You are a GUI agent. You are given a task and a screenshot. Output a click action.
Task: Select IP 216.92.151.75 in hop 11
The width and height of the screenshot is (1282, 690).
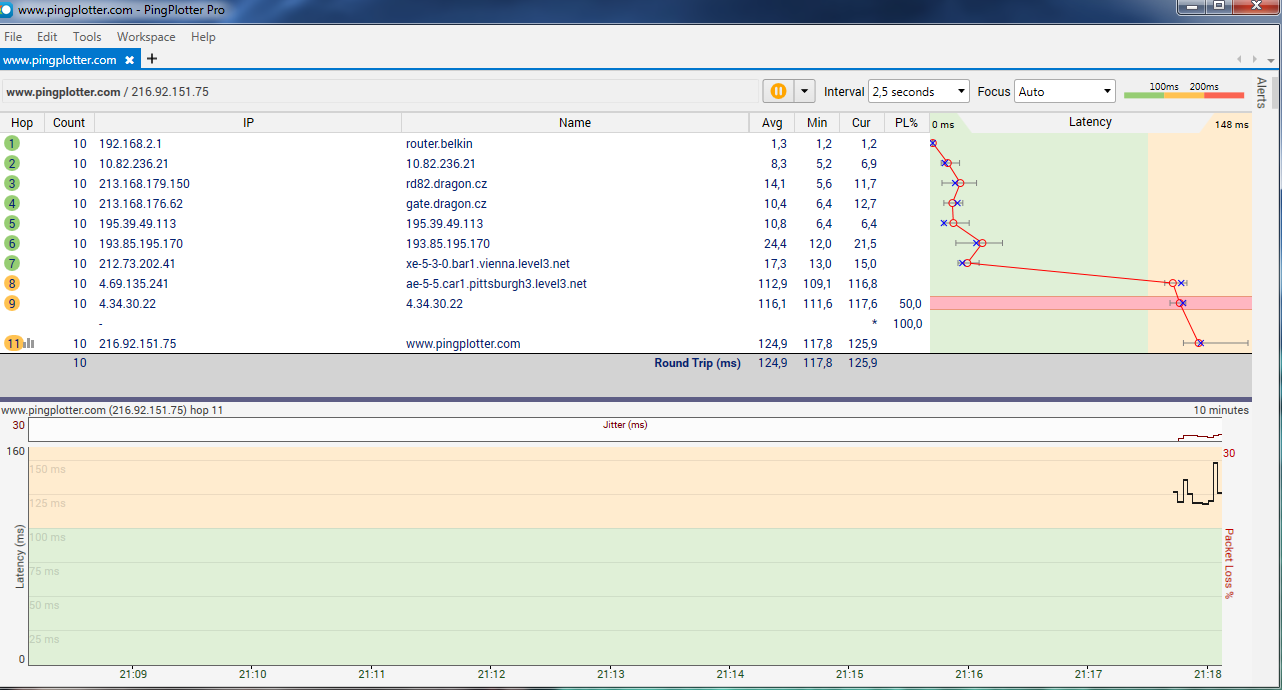click(x=137, y=343)
